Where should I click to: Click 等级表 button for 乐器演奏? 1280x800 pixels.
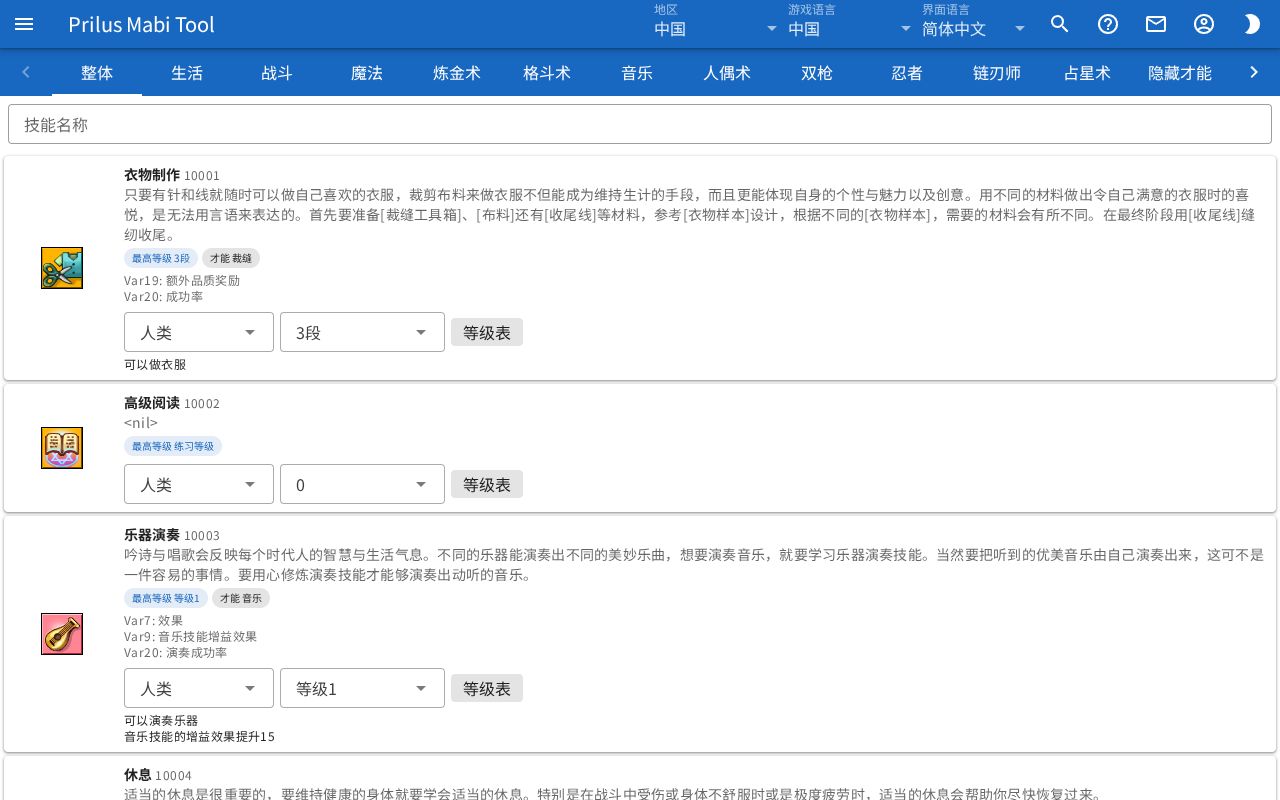(487, 688)
